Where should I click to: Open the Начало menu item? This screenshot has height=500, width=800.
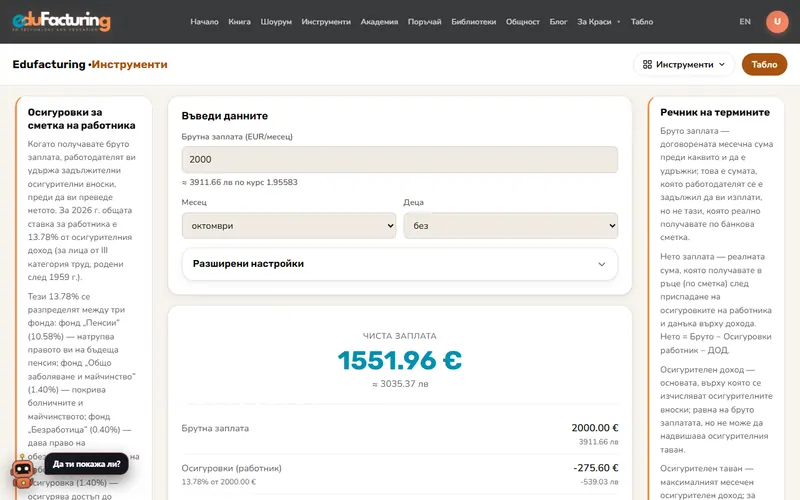204,21
